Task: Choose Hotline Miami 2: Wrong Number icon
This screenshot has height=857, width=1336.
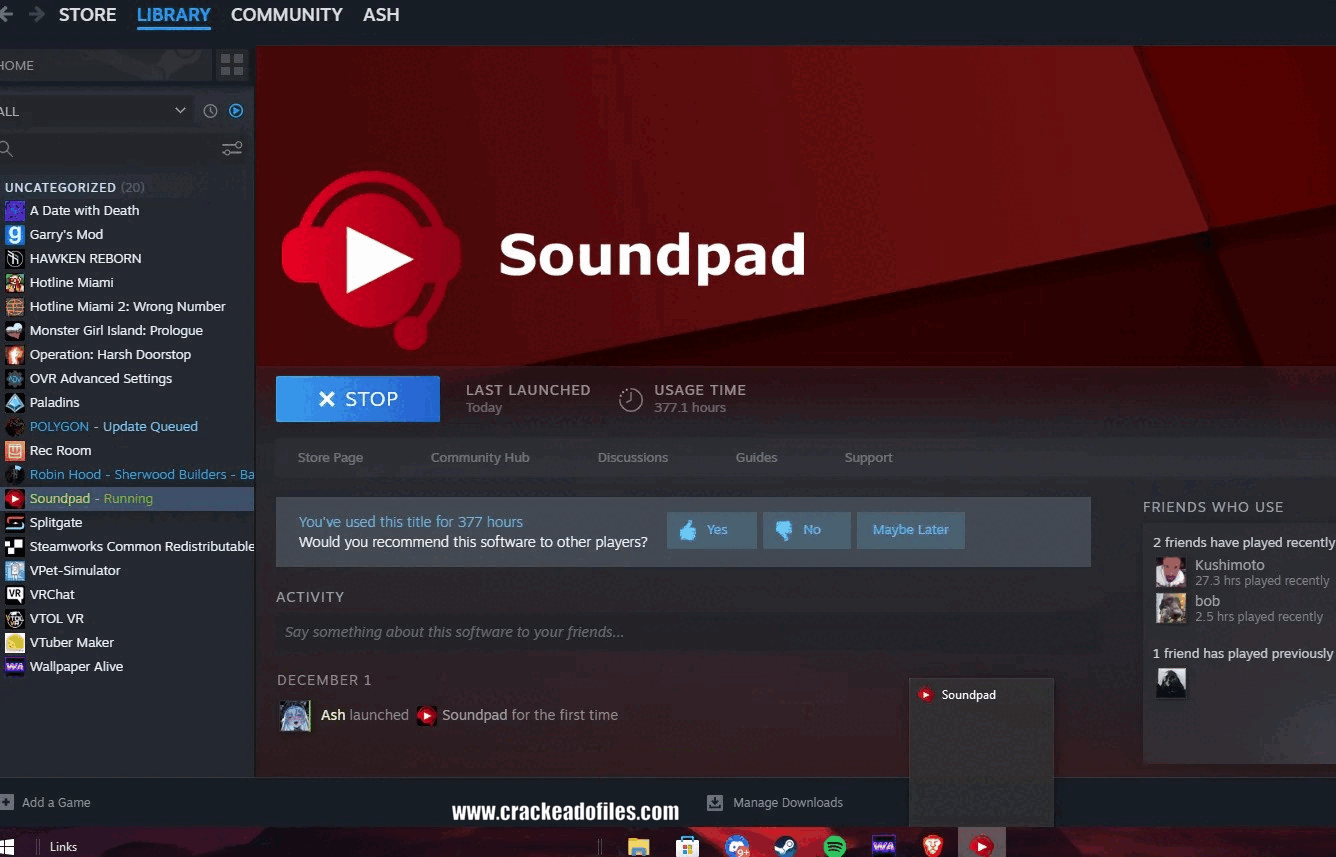Action: (14, 307)
